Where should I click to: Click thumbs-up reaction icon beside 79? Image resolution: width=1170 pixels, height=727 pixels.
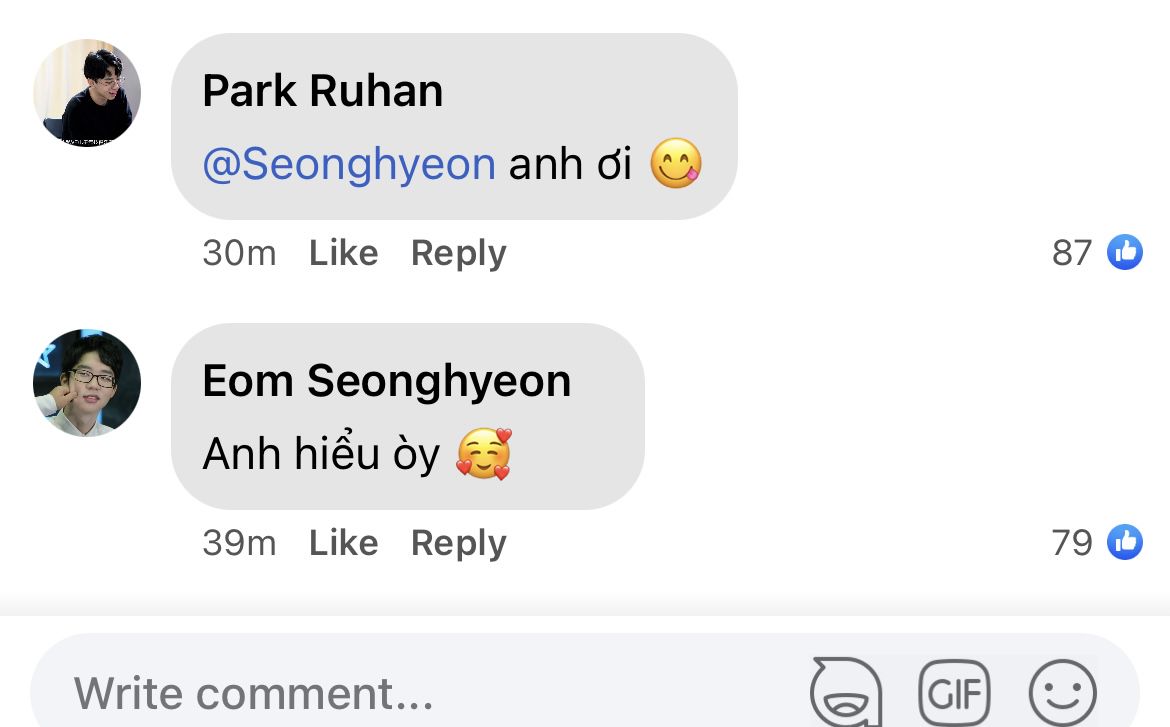click(1125, 542)
